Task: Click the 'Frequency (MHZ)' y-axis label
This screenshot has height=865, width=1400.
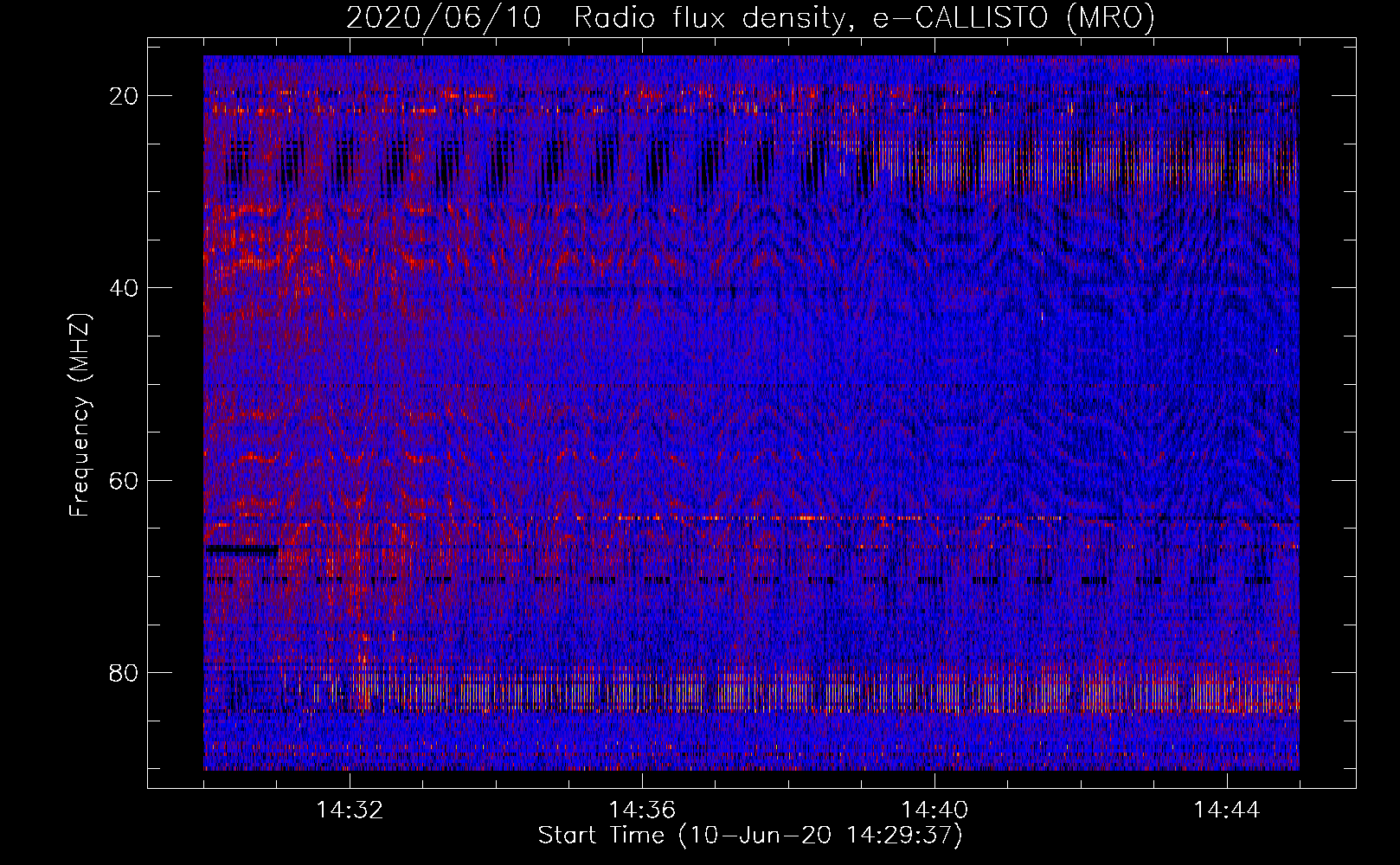Action: point(80,416)
